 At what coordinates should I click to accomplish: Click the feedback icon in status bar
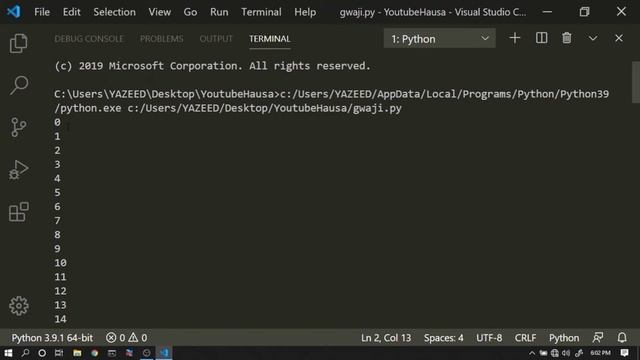point(598,338)
